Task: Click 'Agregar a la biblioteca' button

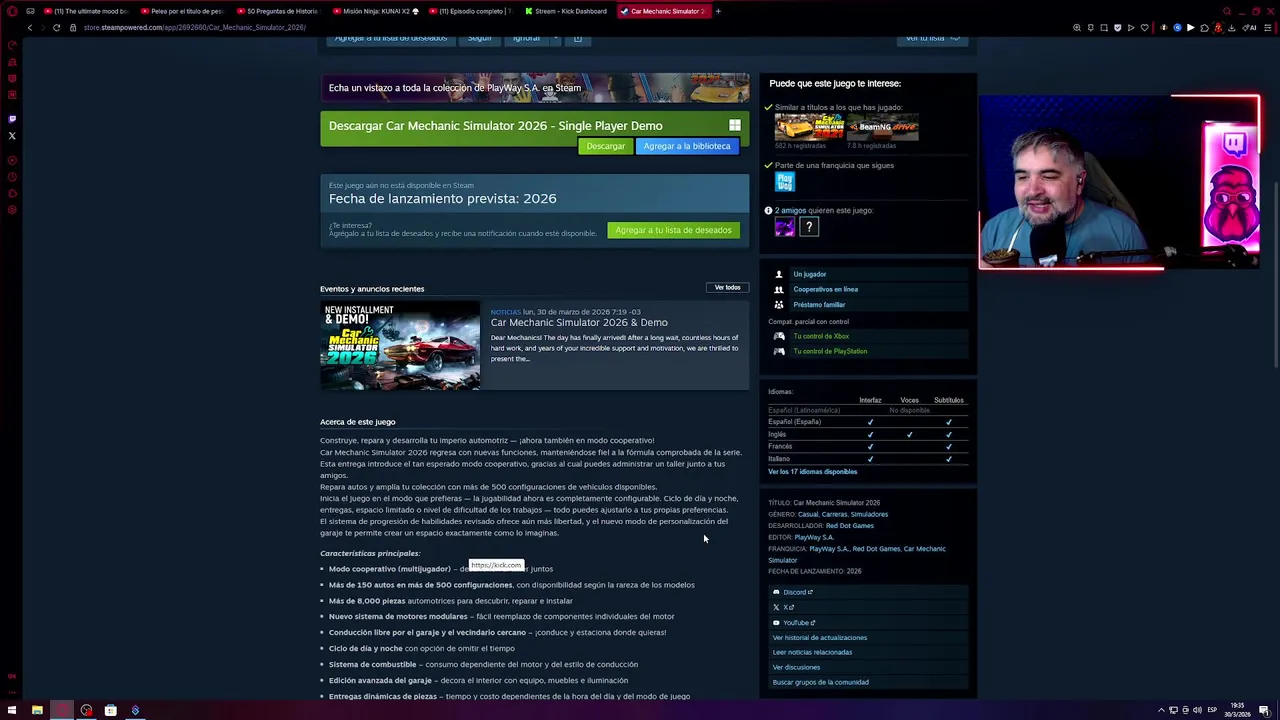Action: coord(687,146)
